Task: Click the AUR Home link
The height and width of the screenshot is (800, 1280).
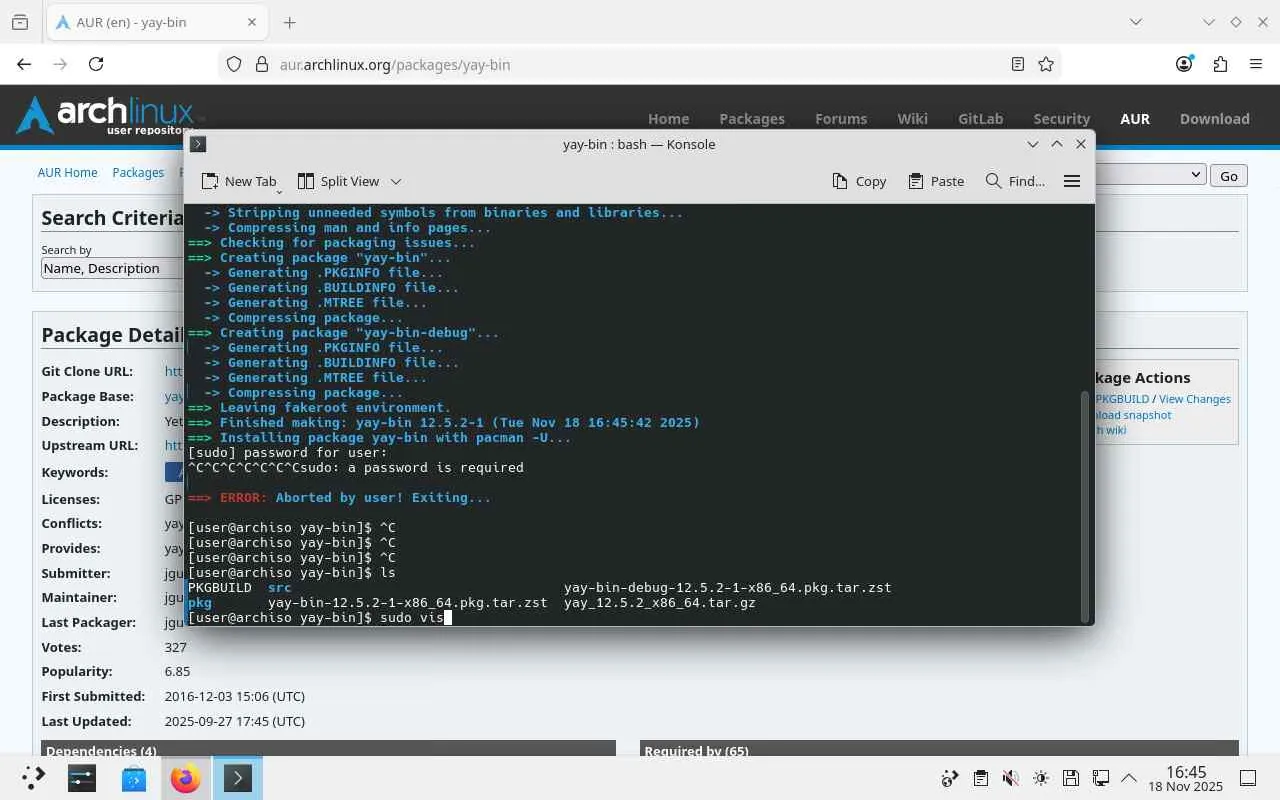Action: click(67, 172)
